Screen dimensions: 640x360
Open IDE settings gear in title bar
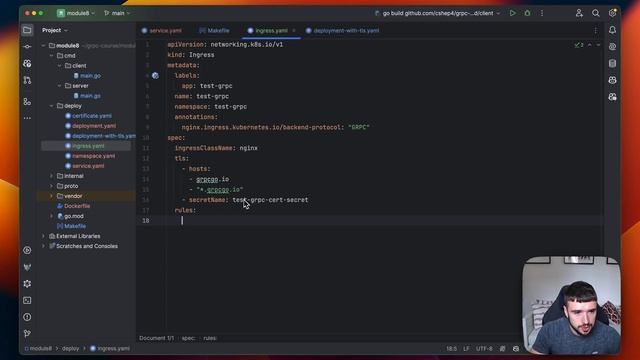(x=612, y=13)
